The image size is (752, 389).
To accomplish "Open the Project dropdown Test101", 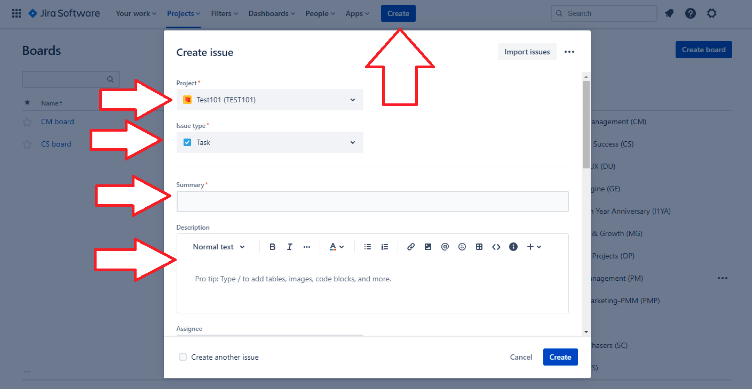I will tap(270, 100).
